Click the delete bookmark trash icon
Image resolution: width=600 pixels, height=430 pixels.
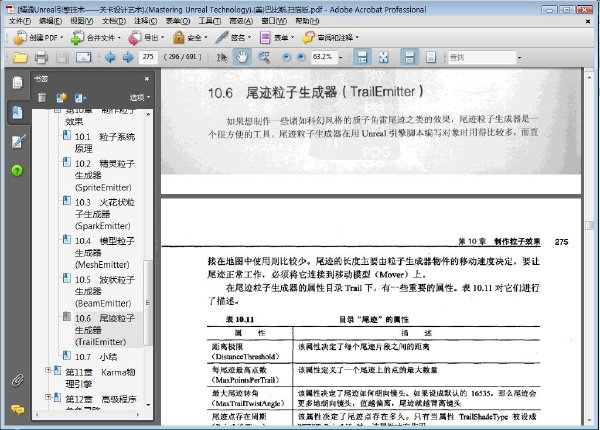[x=42, y=98]
